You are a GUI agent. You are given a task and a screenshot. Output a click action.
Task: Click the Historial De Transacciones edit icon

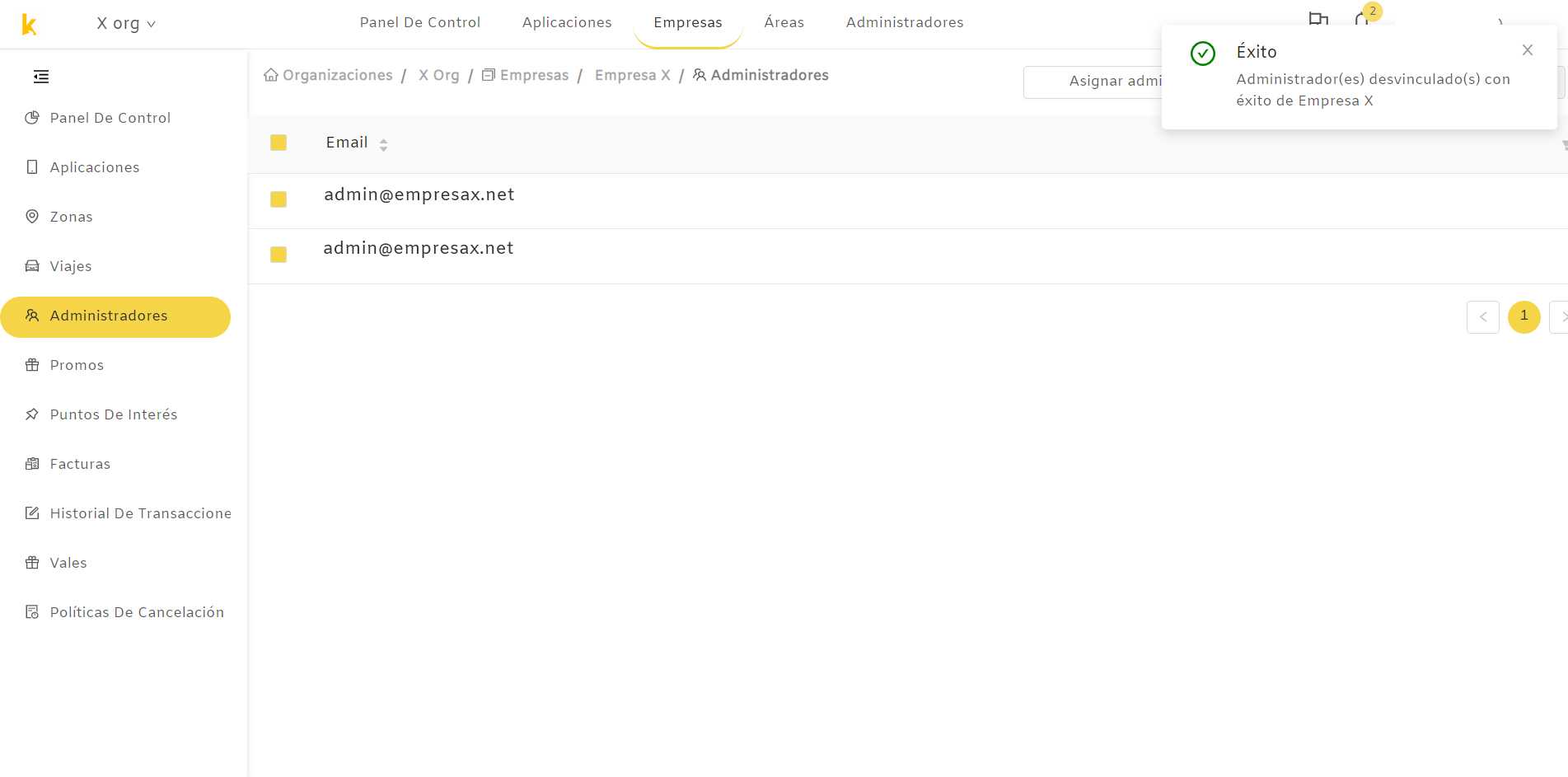tap(32, 513)
